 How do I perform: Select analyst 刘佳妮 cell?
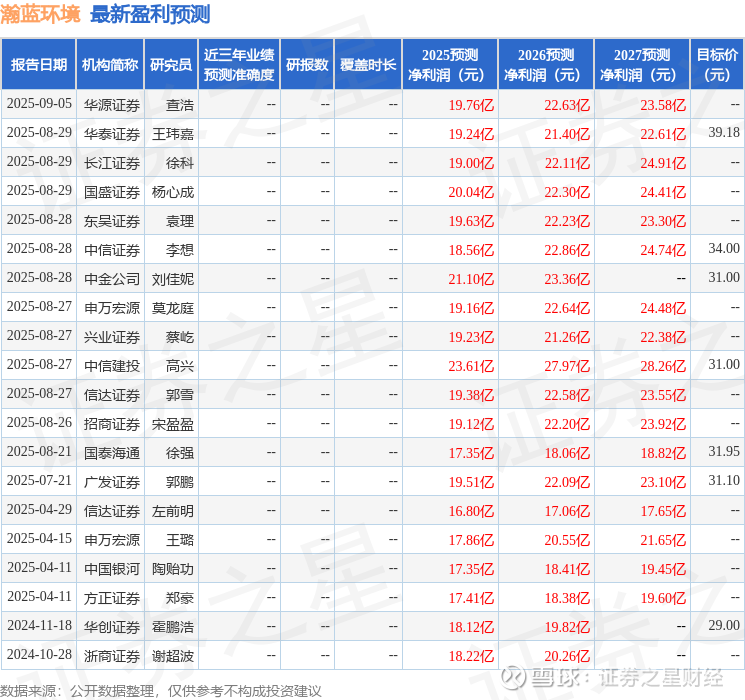coord(172,279)
